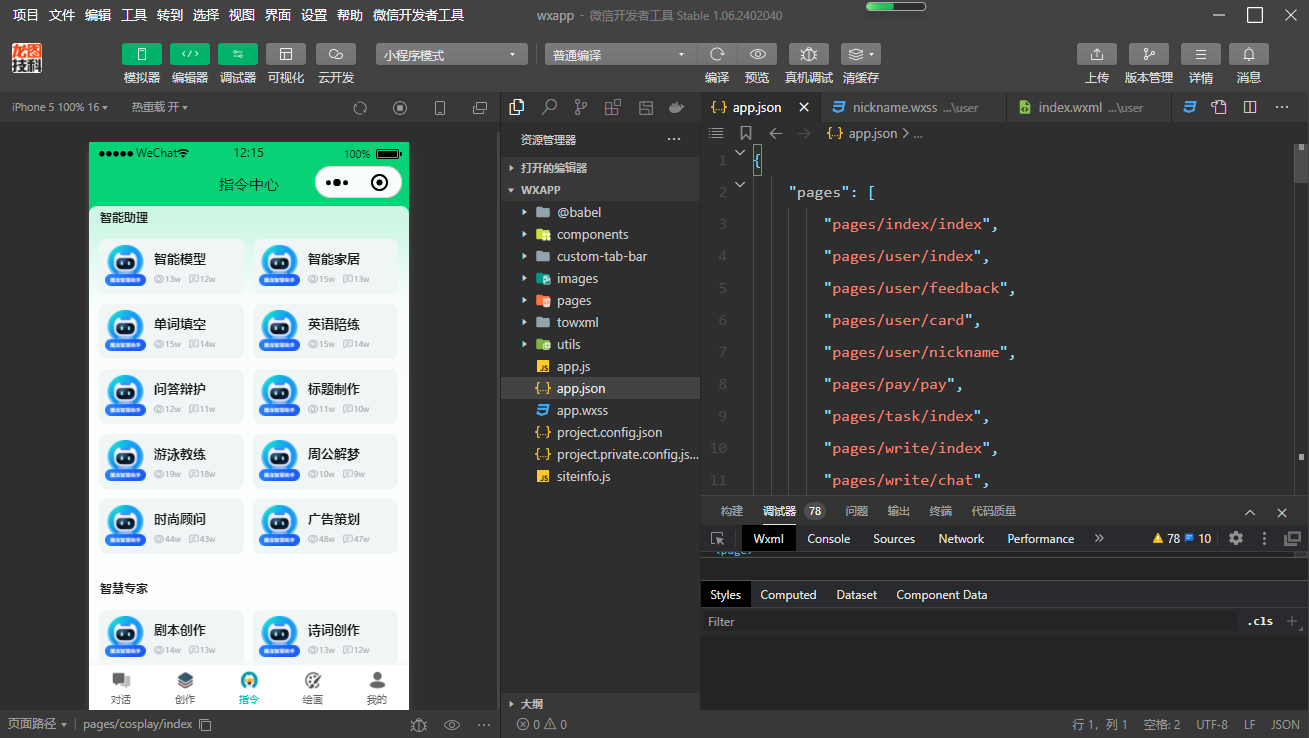
Task: Open the Source Control icon
Action: click(581, 107)
